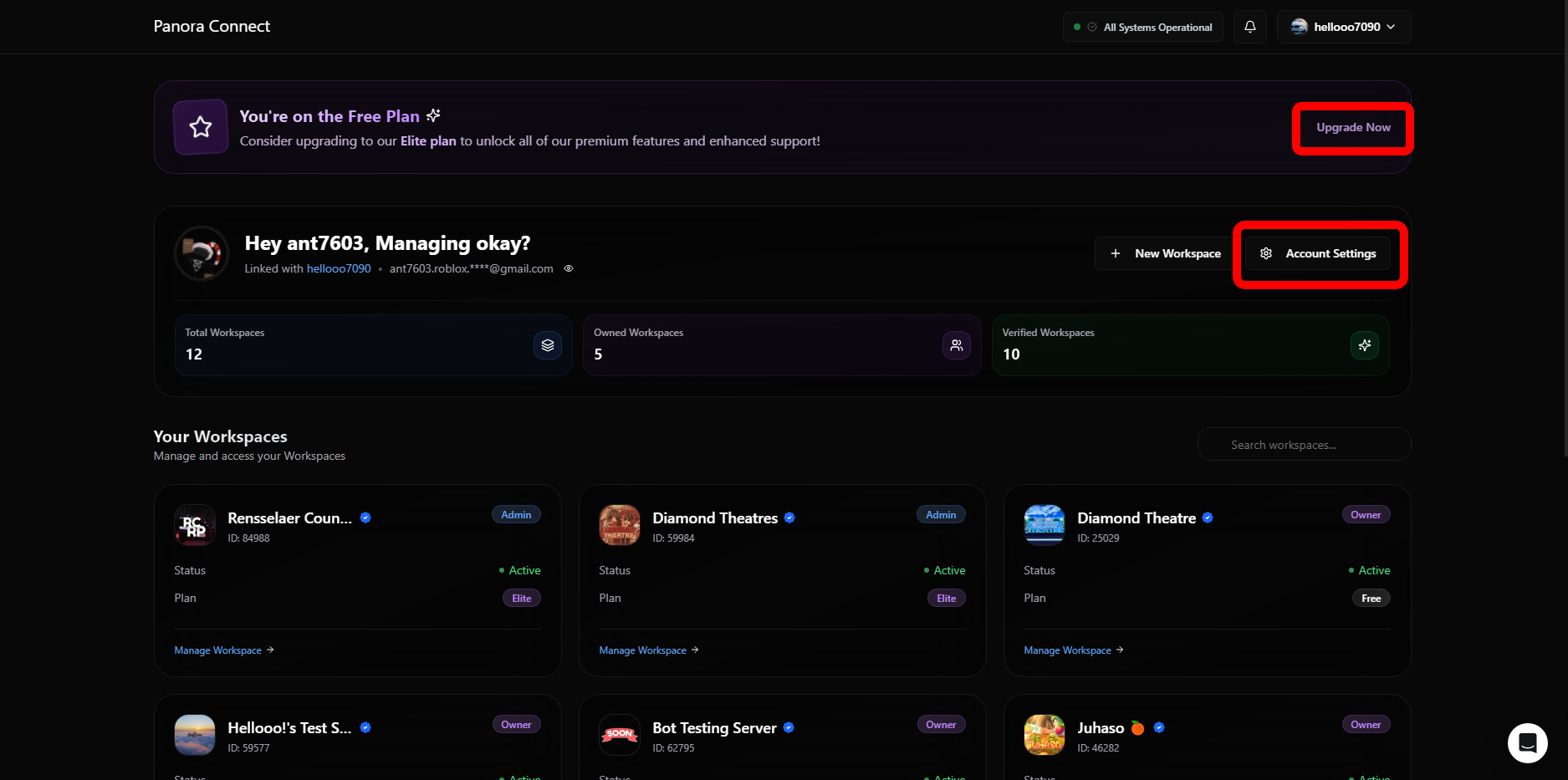This screenshot has height=780, width=1568.
Task: Click the verified badge next to Diamond Theatres
Action: point(789,517)
